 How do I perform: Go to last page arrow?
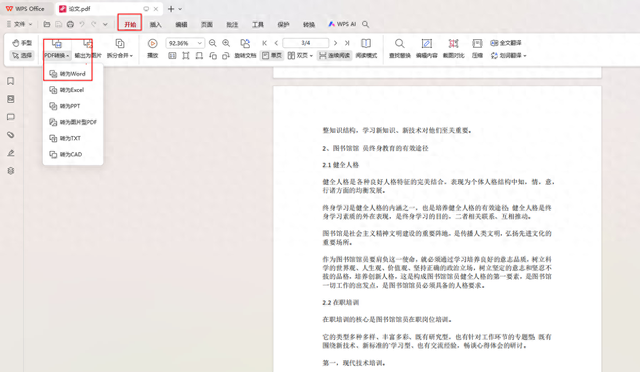click(x=347, y=43)
